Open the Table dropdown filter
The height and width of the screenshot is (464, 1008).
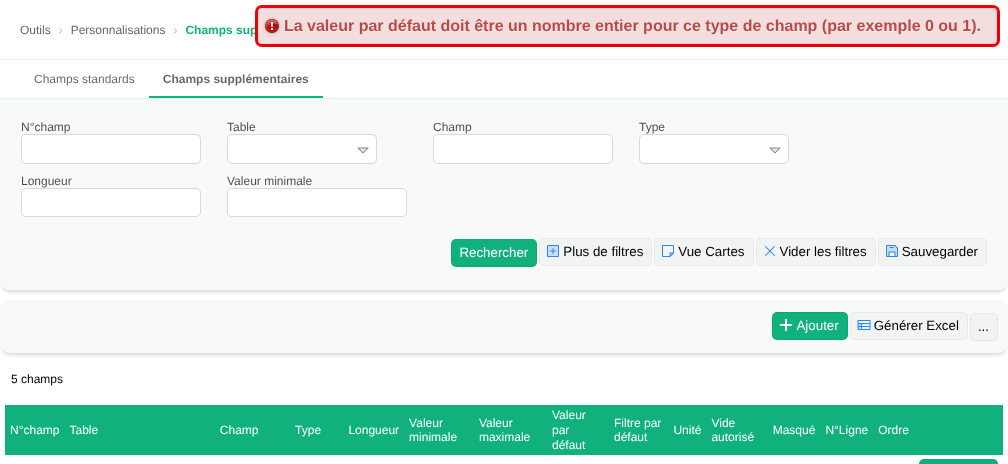pyautogui.click(x=302, y=149)
